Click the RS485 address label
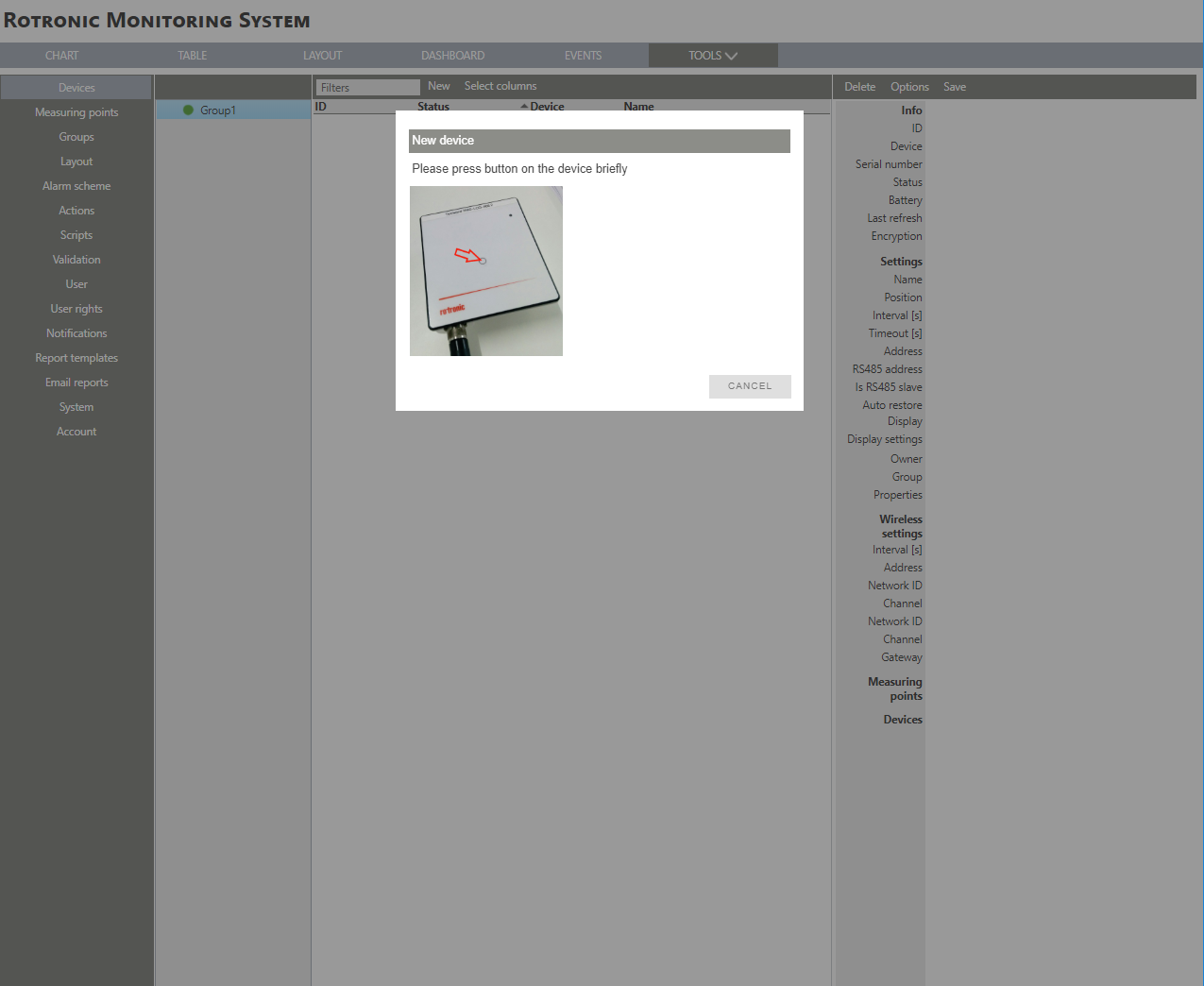The height and width of the screenshot is (986, 1204). [887, 369]
